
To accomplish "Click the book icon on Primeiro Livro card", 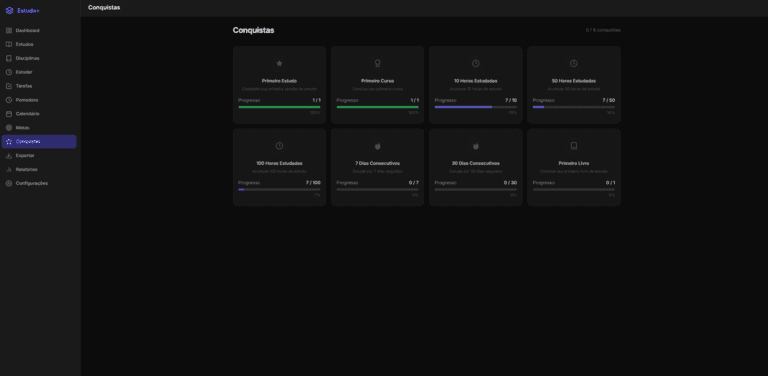I will click(x=574, y=146).
